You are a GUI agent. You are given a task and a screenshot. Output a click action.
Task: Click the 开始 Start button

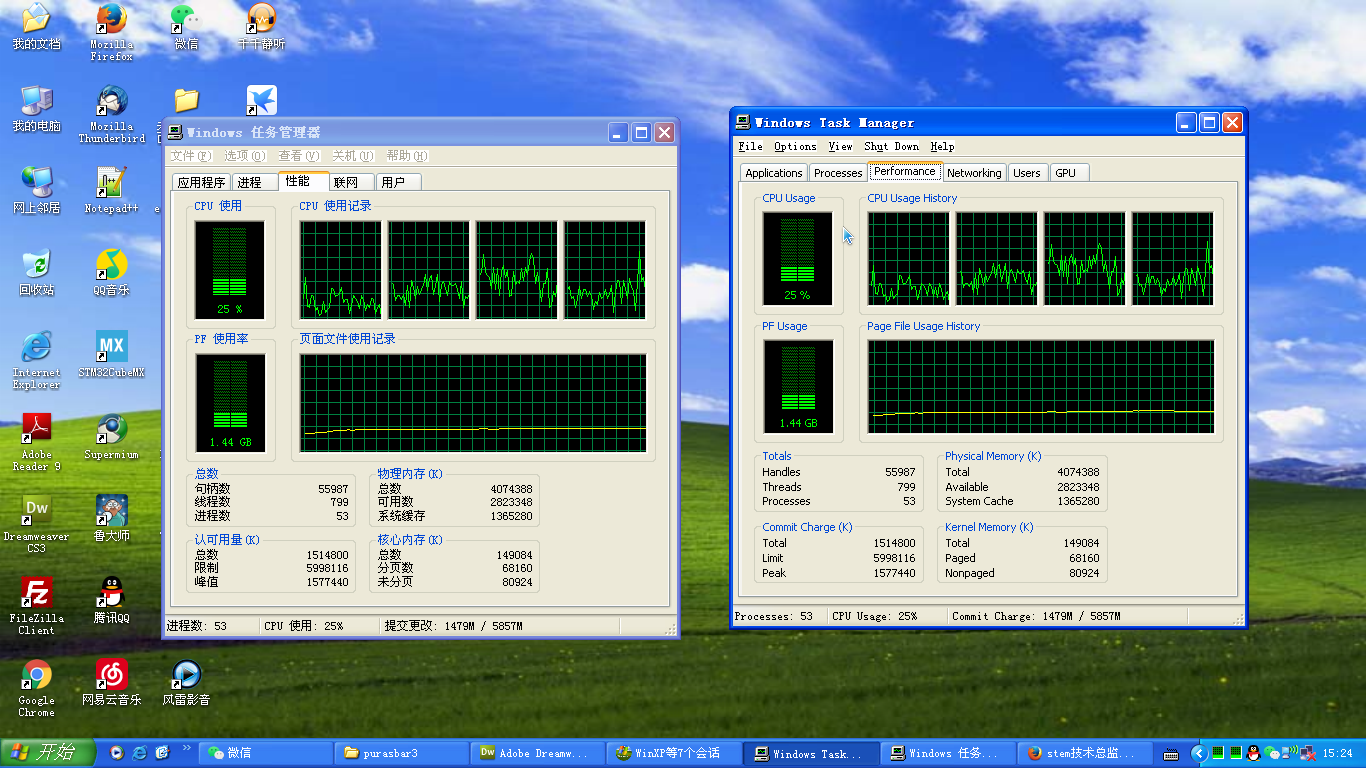tap(48, 753)
